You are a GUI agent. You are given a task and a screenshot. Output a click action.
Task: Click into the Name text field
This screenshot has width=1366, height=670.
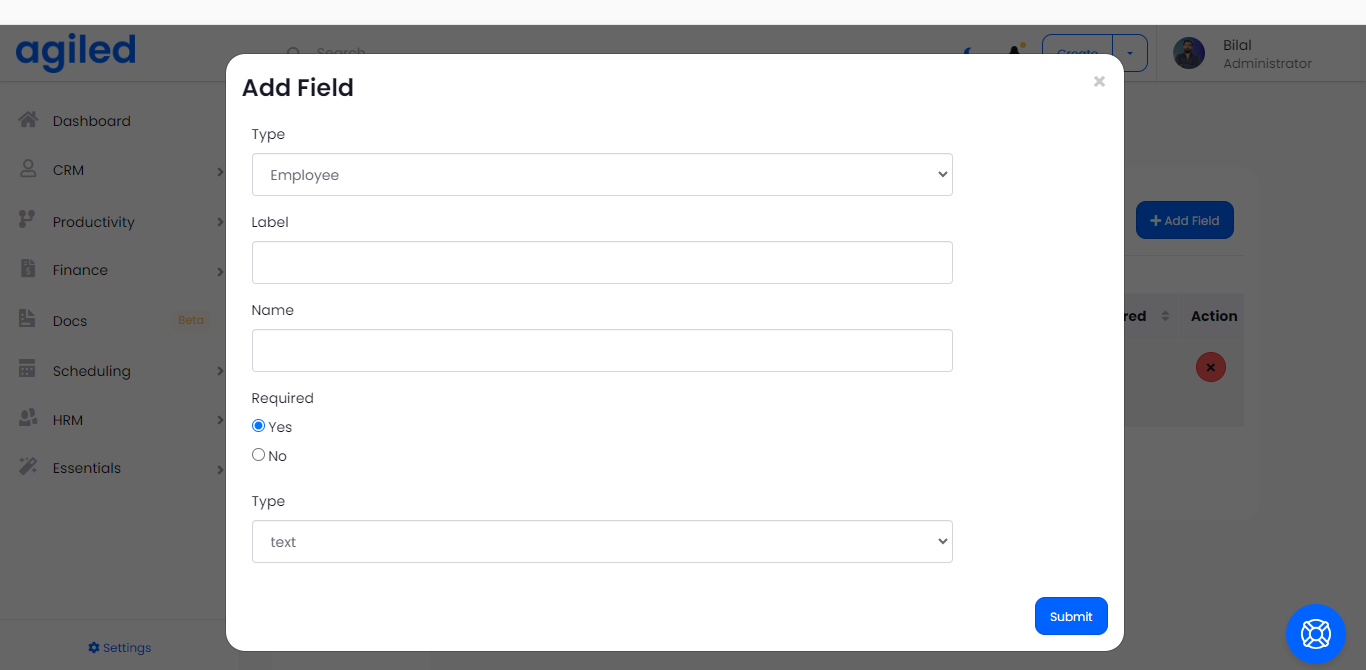click(x=602, y=351)
